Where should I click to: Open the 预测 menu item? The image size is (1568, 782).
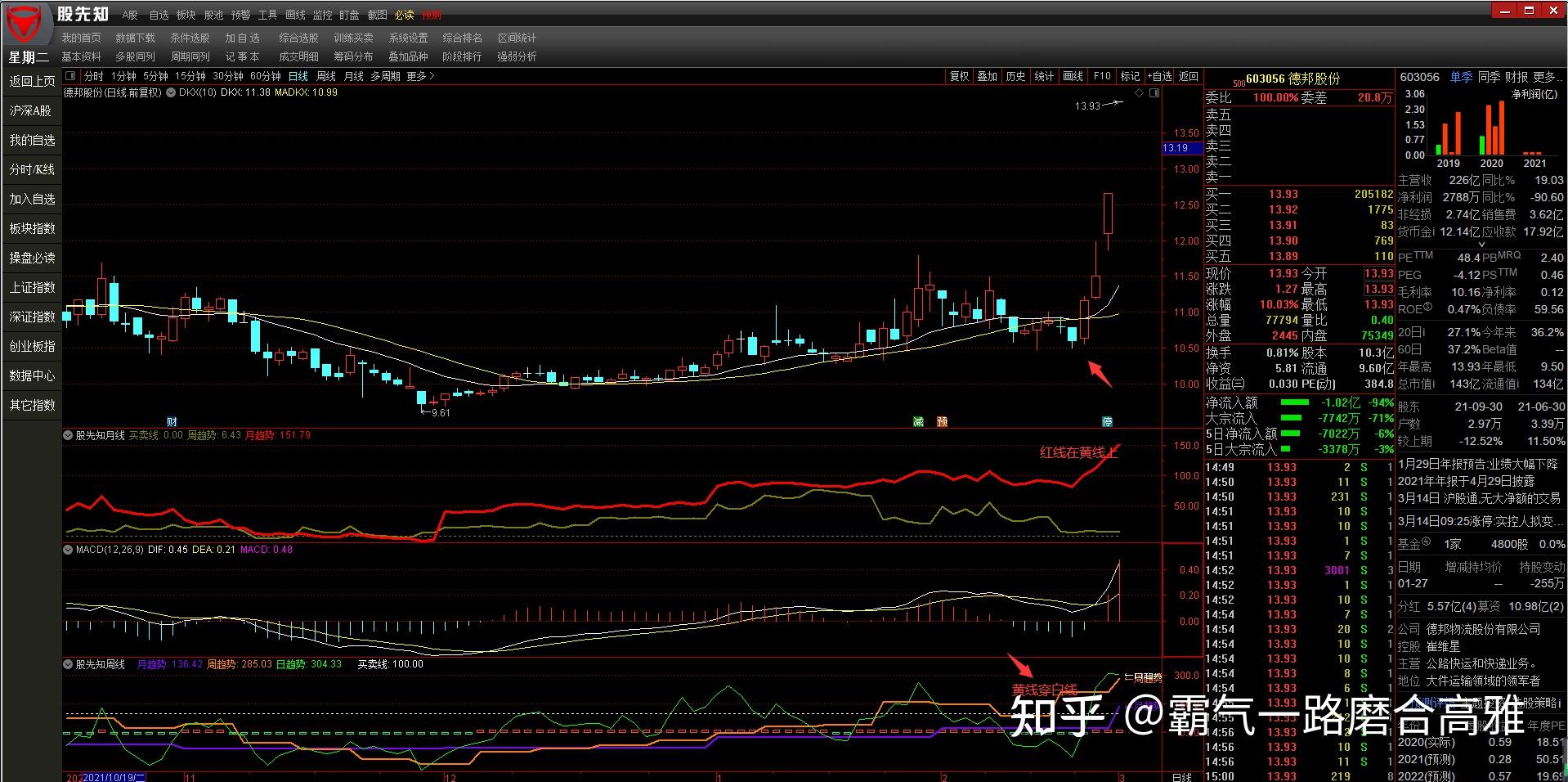pyautogui.click(x=431, y=15)
